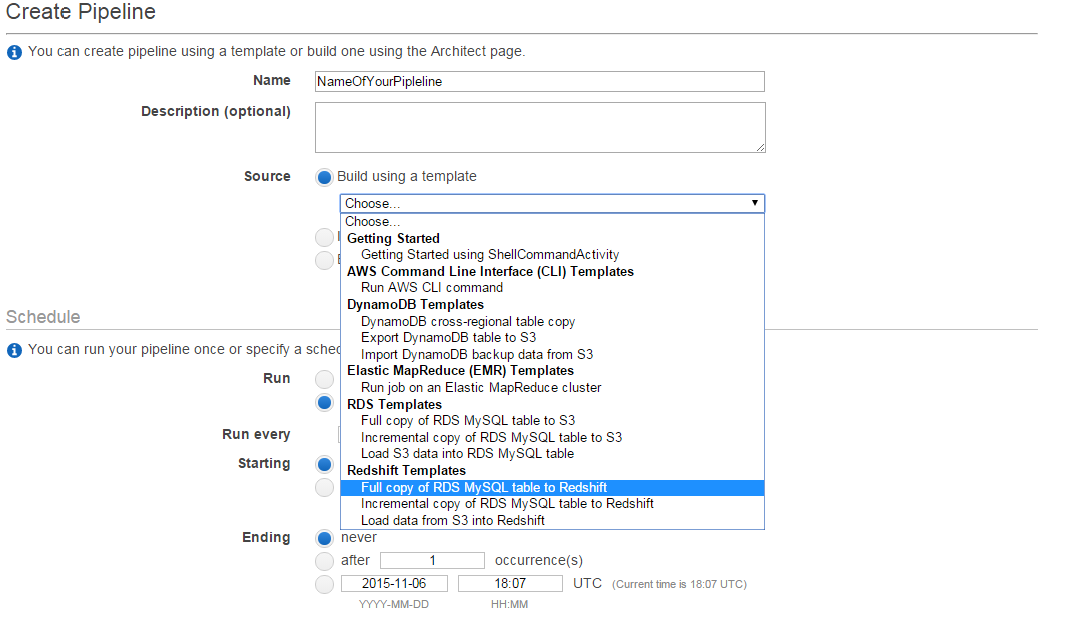Click the pipeline Name text field

539,82
